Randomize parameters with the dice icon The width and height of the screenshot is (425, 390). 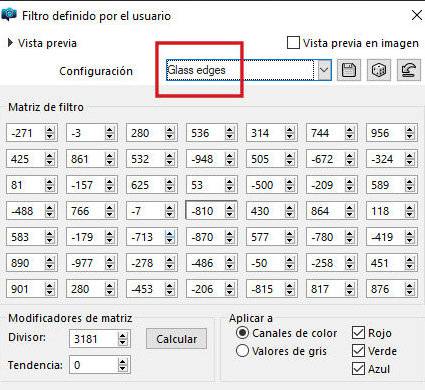pos(379,70)
